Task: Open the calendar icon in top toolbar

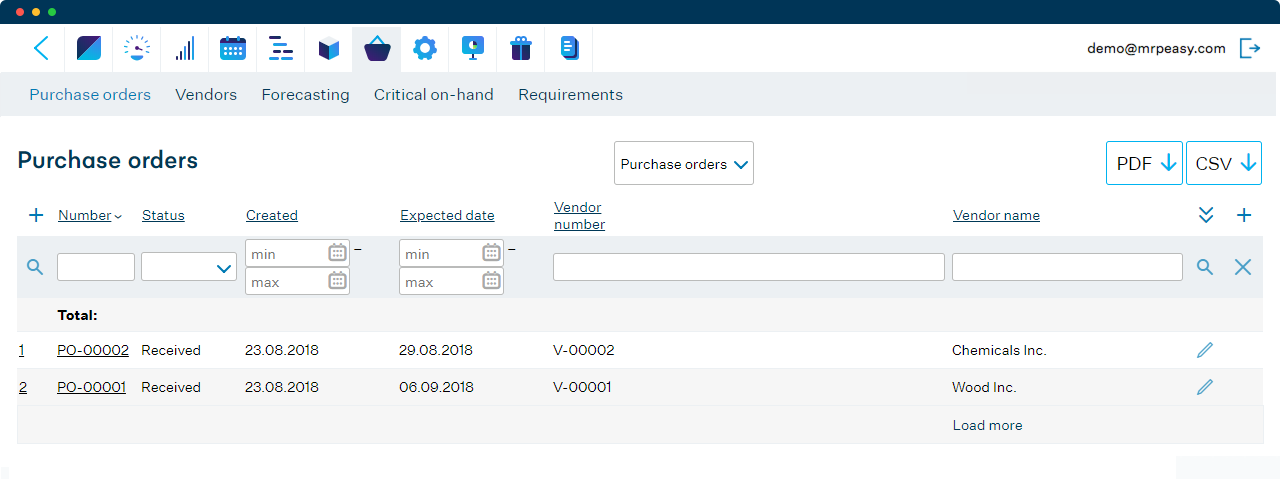Action: click(x=233, y=48)
